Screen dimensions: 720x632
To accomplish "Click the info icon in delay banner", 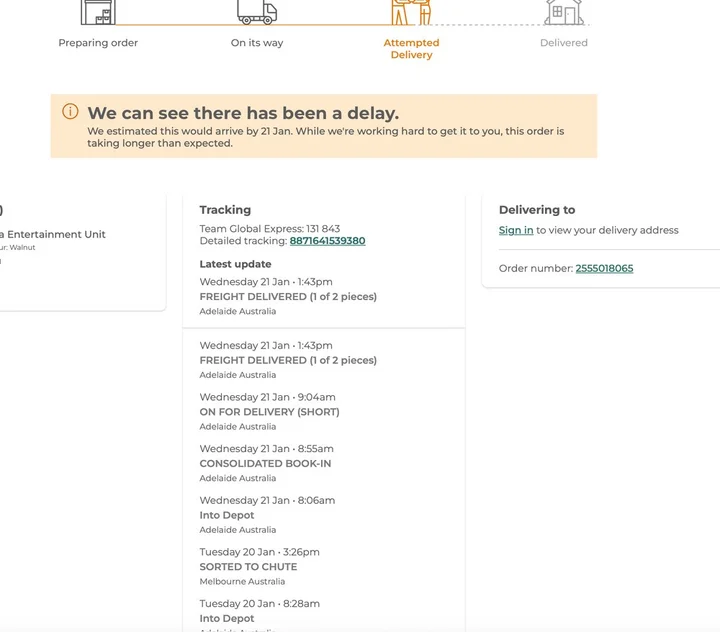I will click(x=70, y=112).
